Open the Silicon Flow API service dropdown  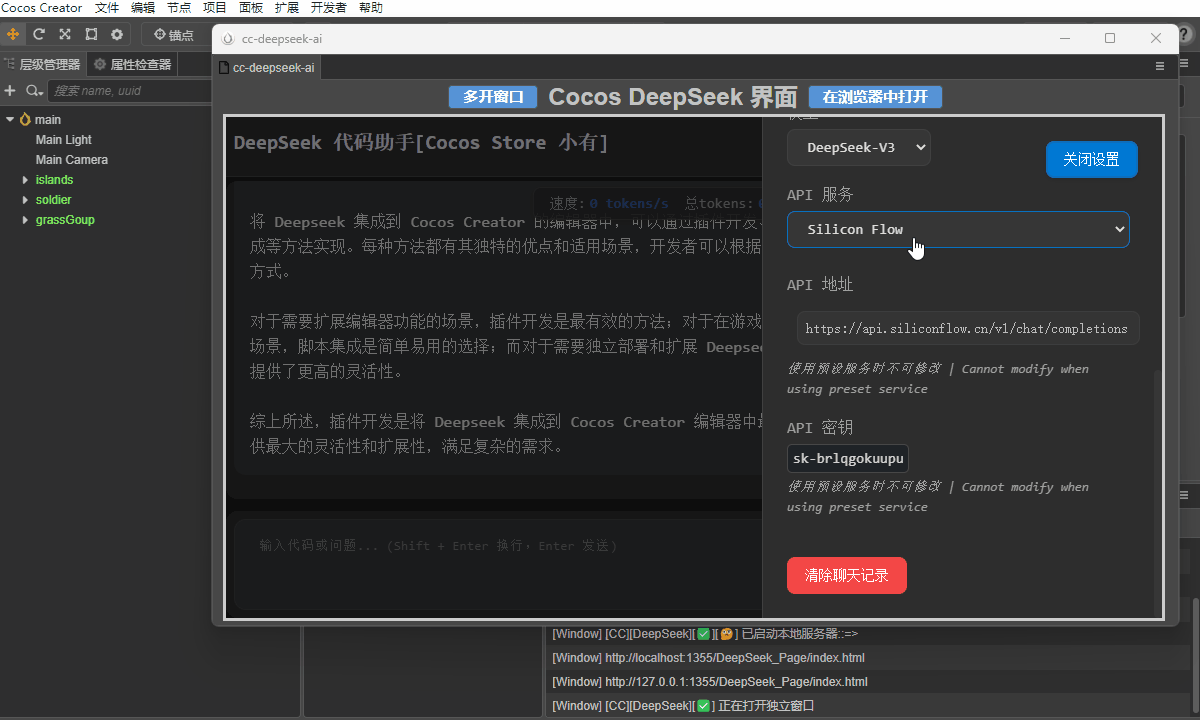coord(958,229)
